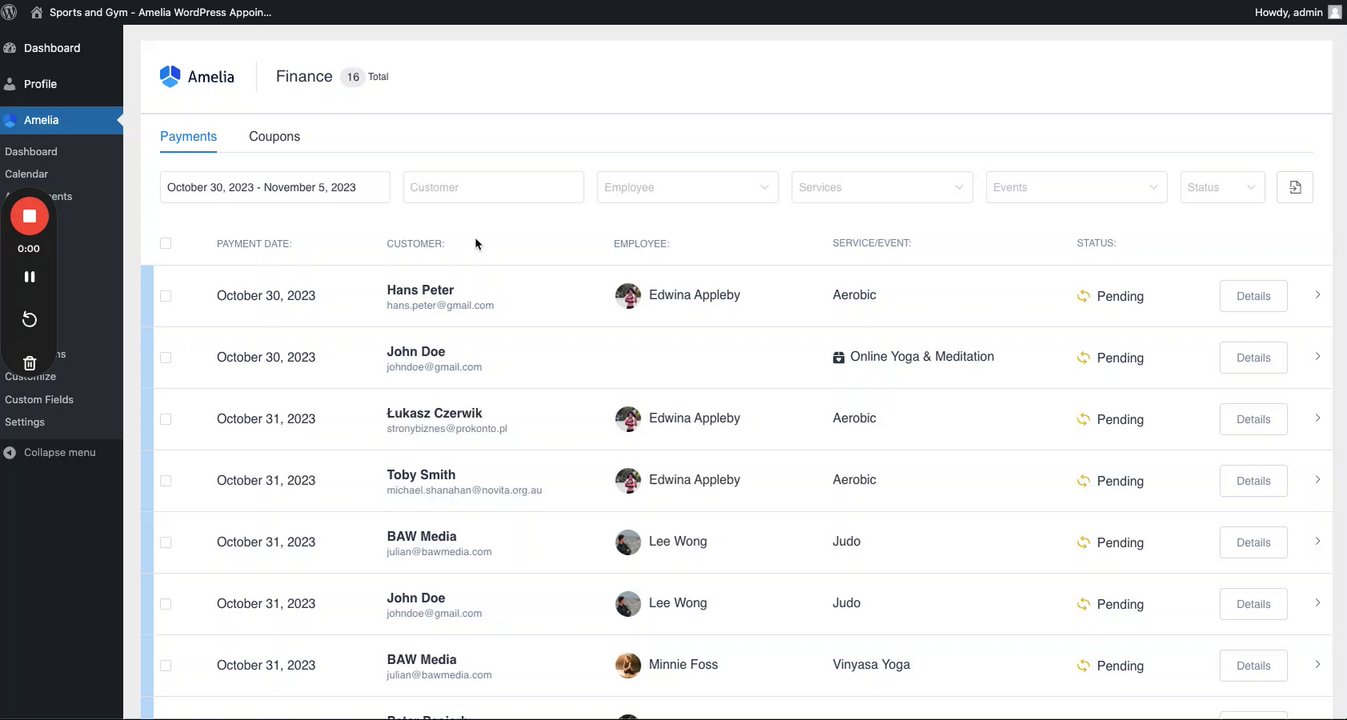
Task: Open Details for John Doe Judo payment
Action: [1253, 604]
